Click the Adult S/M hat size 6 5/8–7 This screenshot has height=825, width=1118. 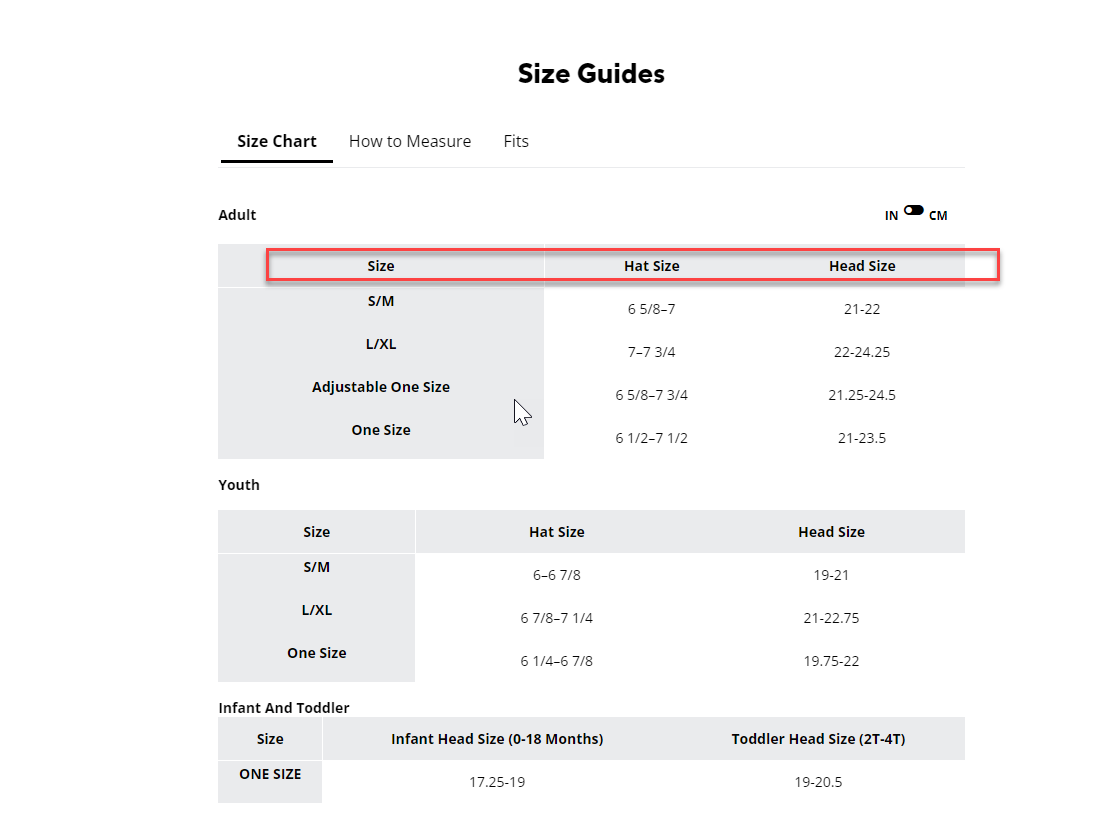click(651, 309)
